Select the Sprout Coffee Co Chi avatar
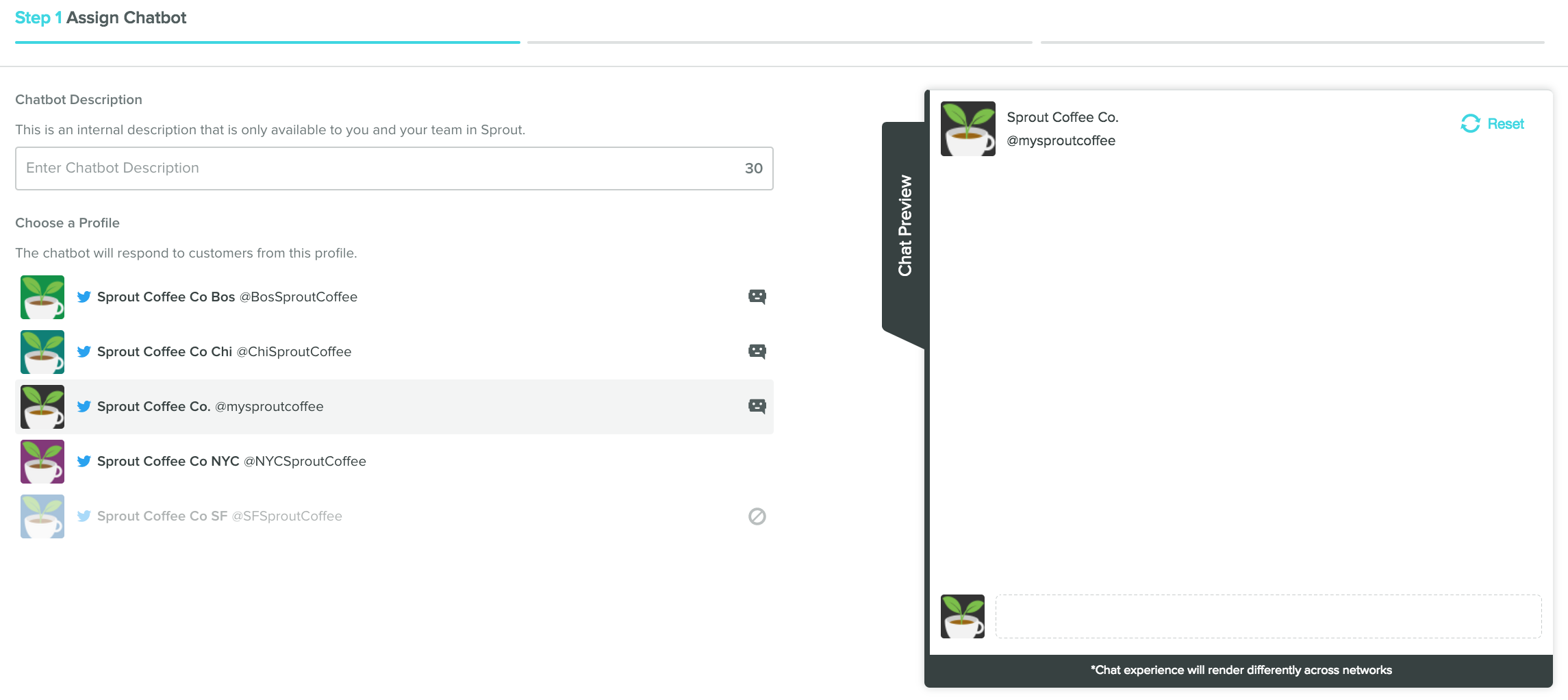This screenshot has width=1568, height=700. pyautogui.click(x=42, y=352)
